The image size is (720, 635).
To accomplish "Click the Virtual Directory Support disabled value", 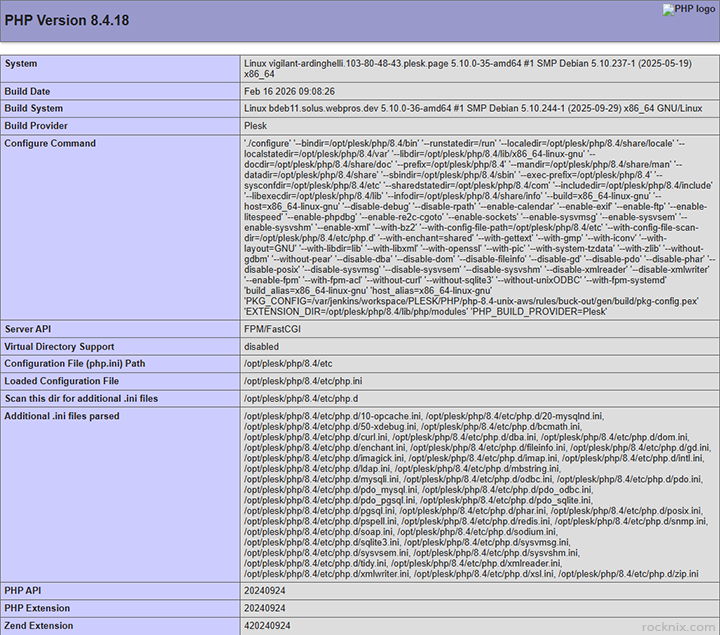I will tap(261, 346).
